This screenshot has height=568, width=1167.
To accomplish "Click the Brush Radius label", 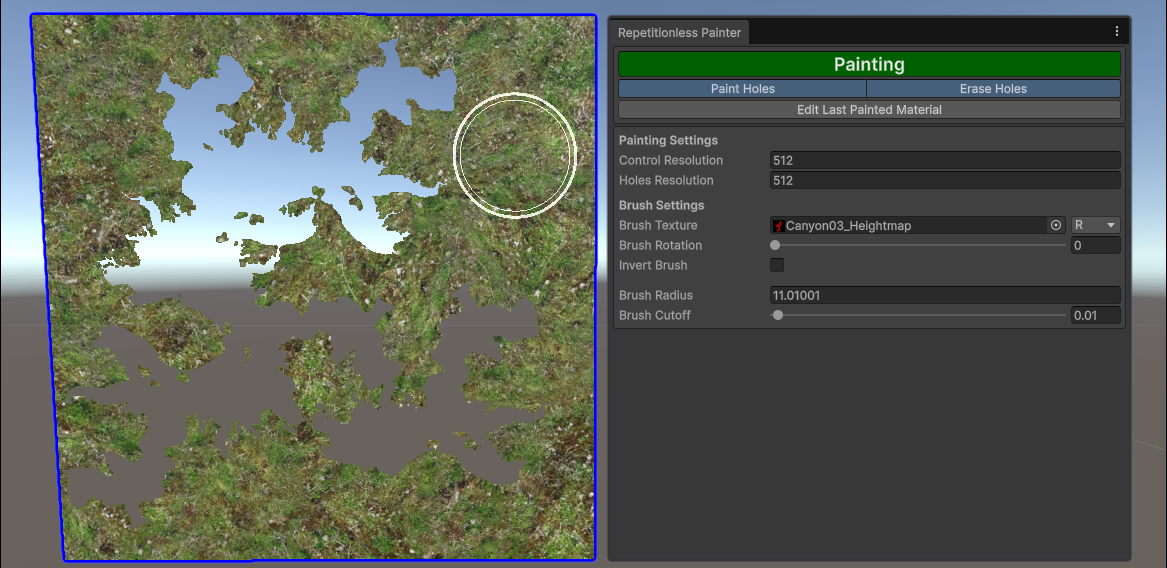I will tap(656, 296).
